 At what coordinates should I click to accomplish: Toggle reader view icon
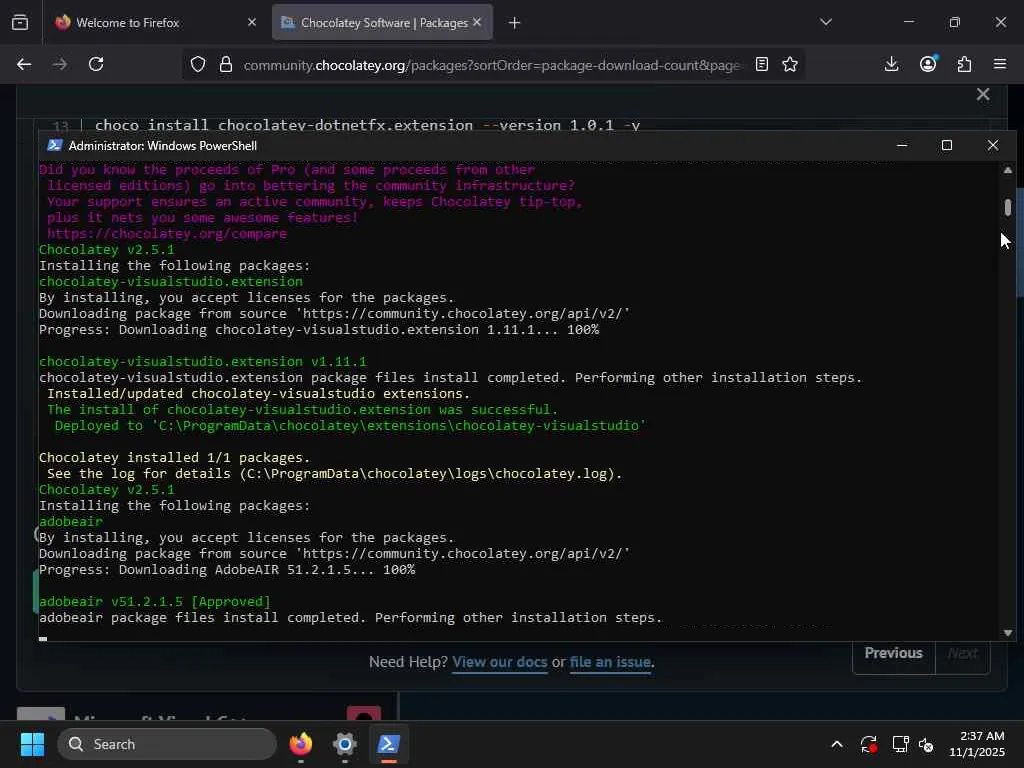pos(761,64)
